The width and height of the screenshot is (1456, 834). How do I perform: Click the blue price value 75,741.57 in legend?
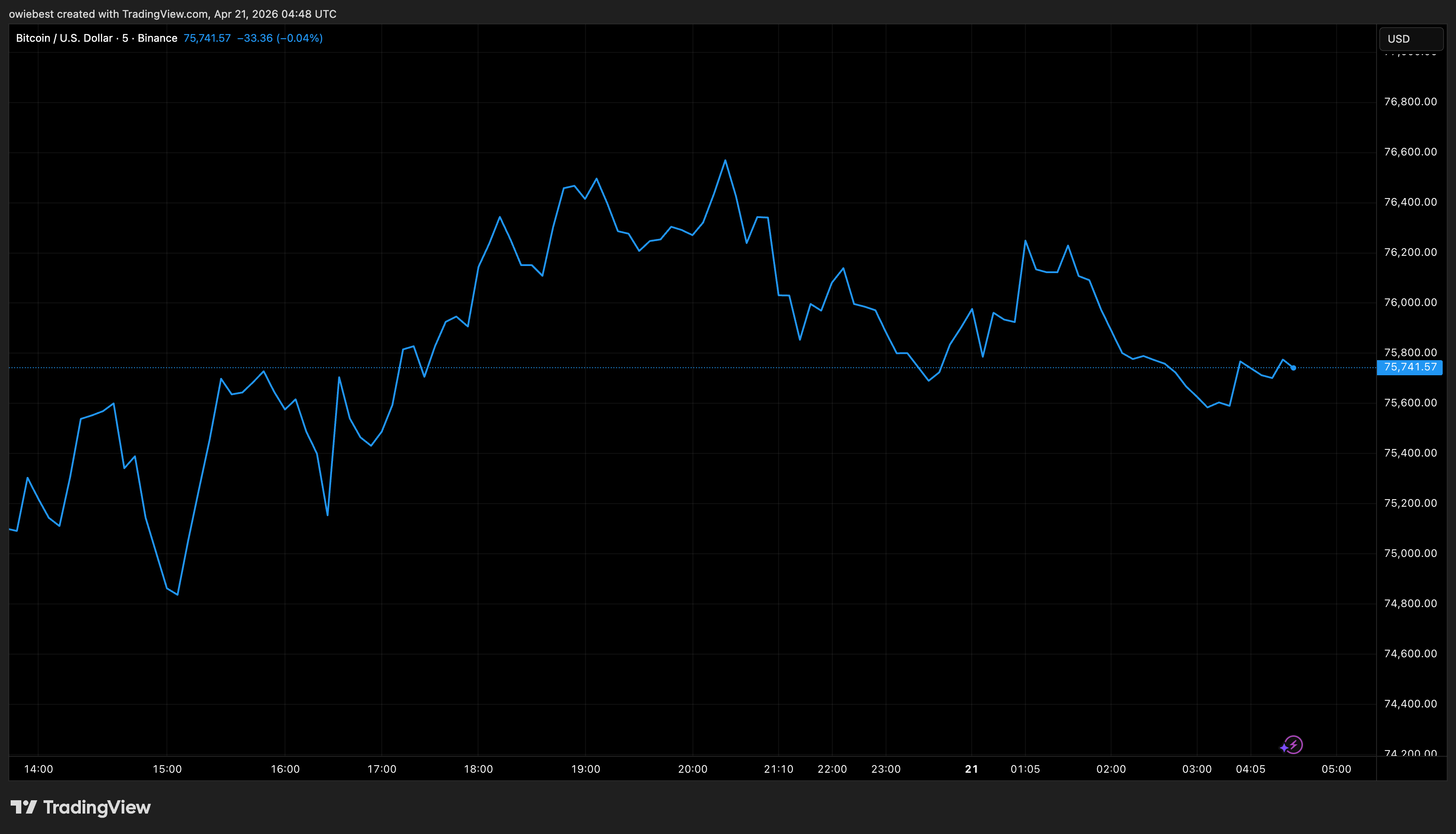[x=207, y=38]
